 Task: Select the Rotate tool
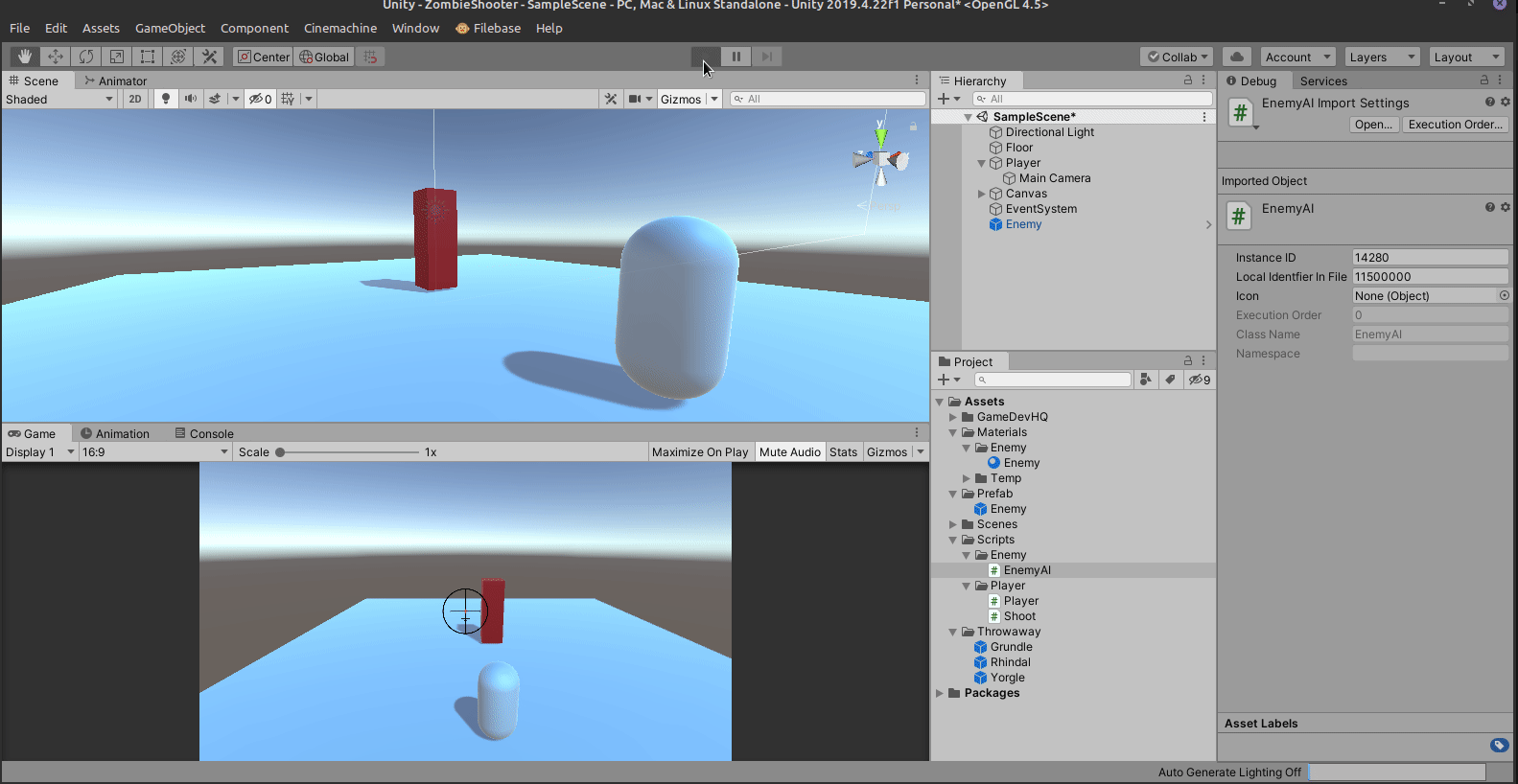86,57
